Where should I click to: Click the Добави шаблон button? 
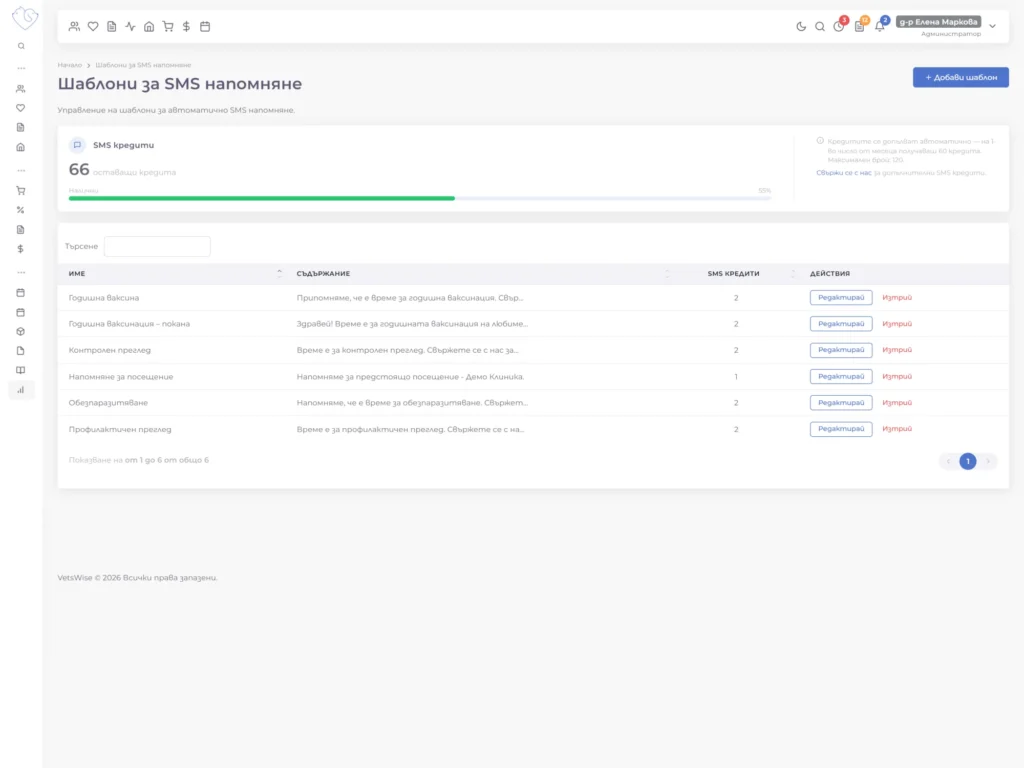click(961, 77)
